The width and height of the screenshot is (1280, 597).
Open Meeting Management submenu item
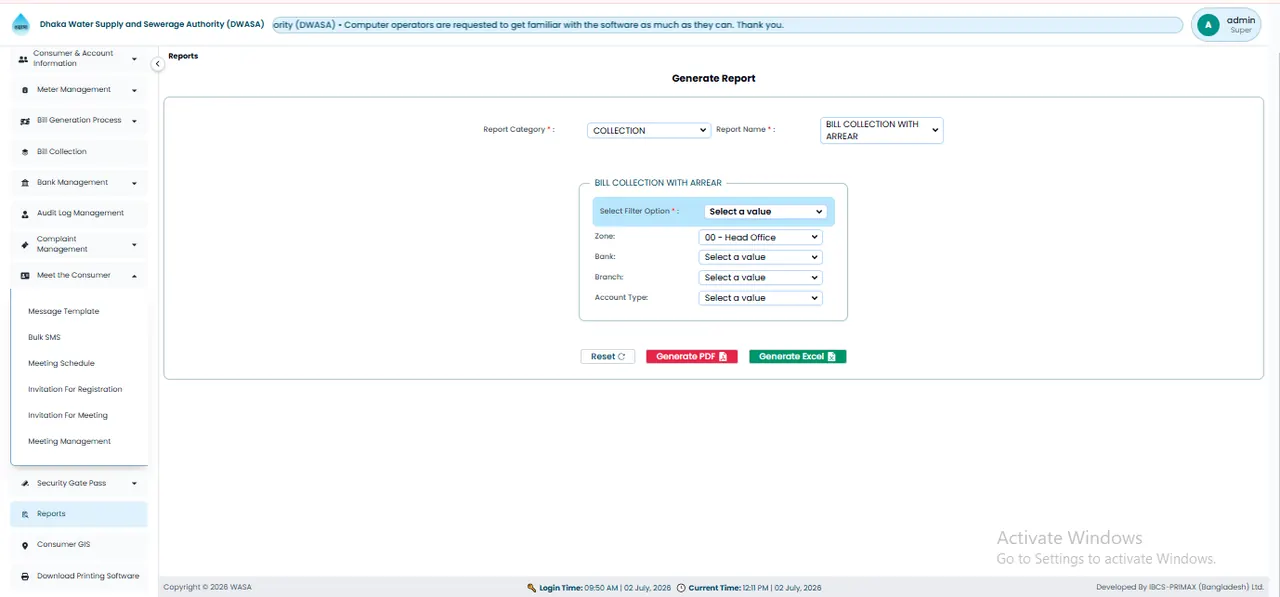pyautogui.click(x=70, y=441)
